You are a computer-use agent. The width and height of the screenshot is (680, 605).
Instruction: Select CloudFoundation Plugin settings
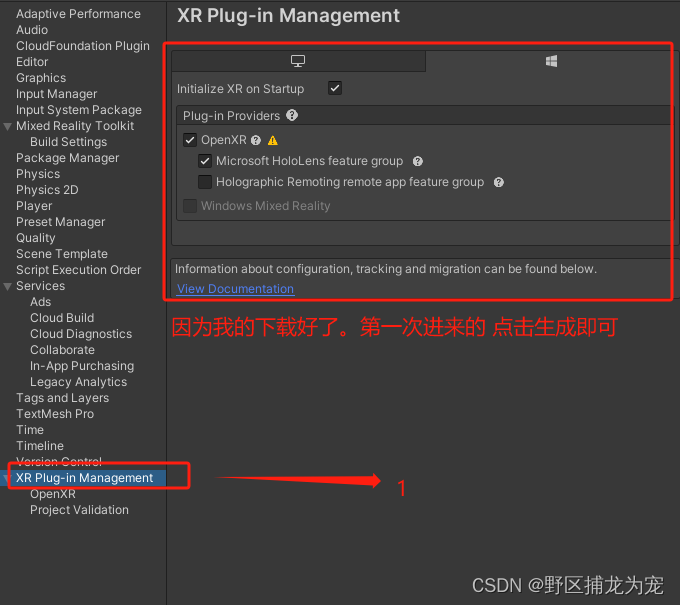[x=83, y=46]
